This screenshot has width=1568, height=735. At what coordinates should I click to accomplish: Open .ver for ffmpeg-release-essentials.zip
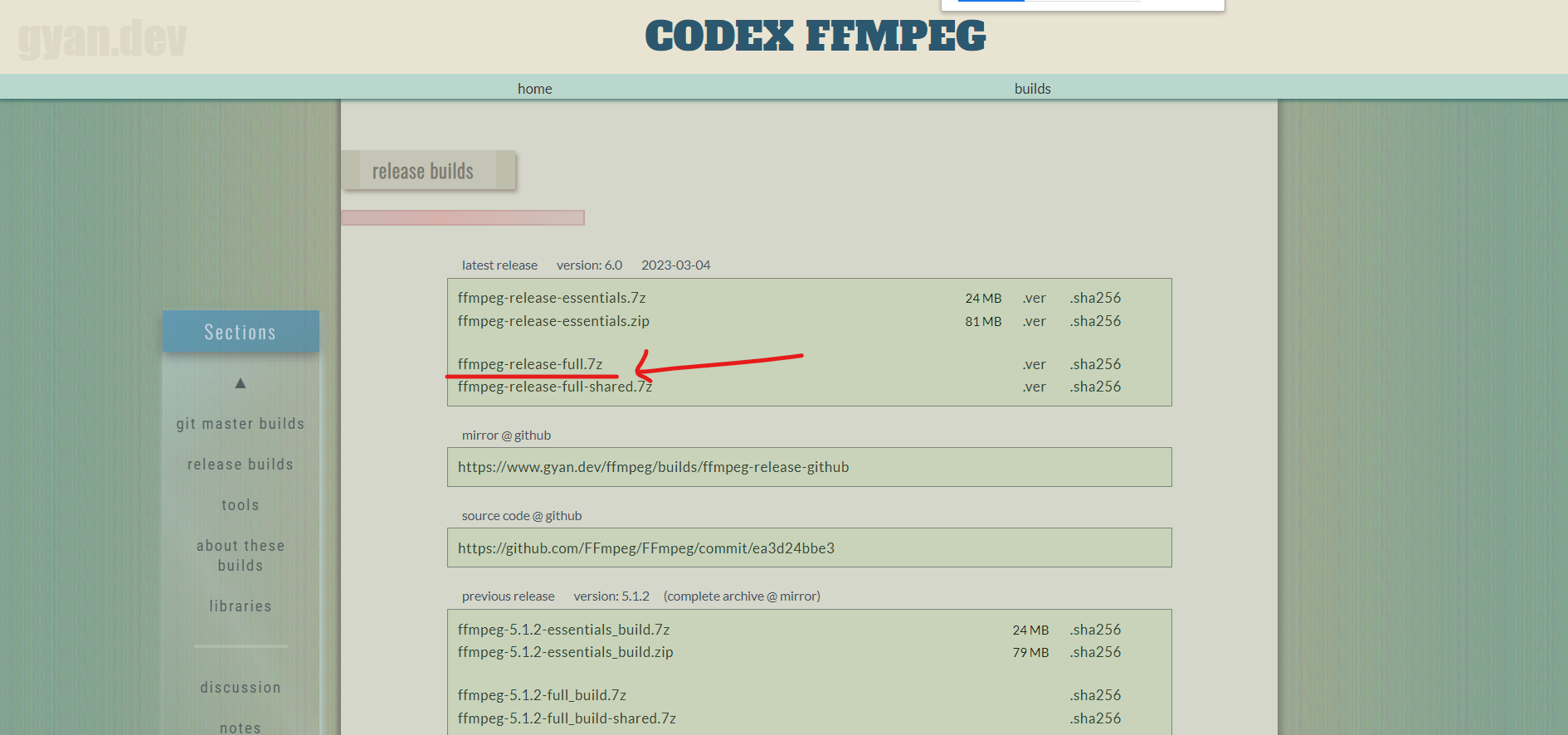click(x=1034, y=321)
